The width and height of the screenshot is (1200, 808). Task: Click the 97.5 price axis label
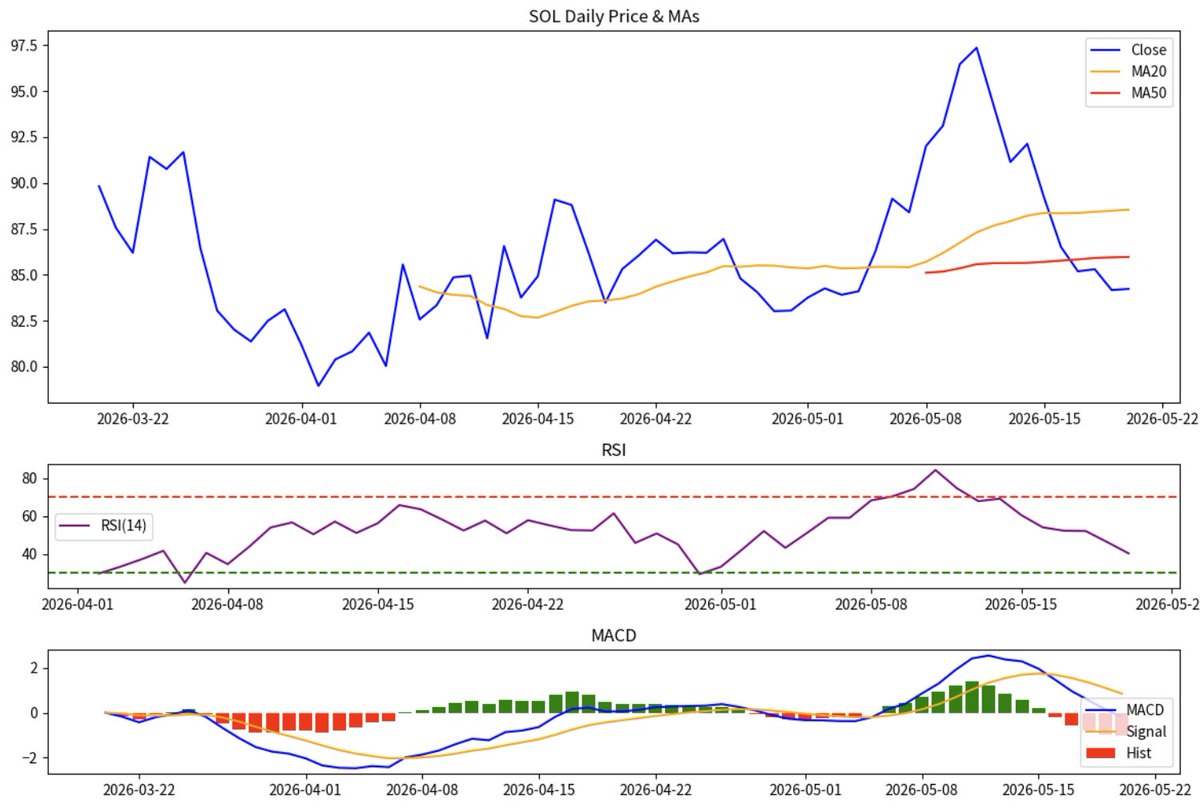point(25,46)
